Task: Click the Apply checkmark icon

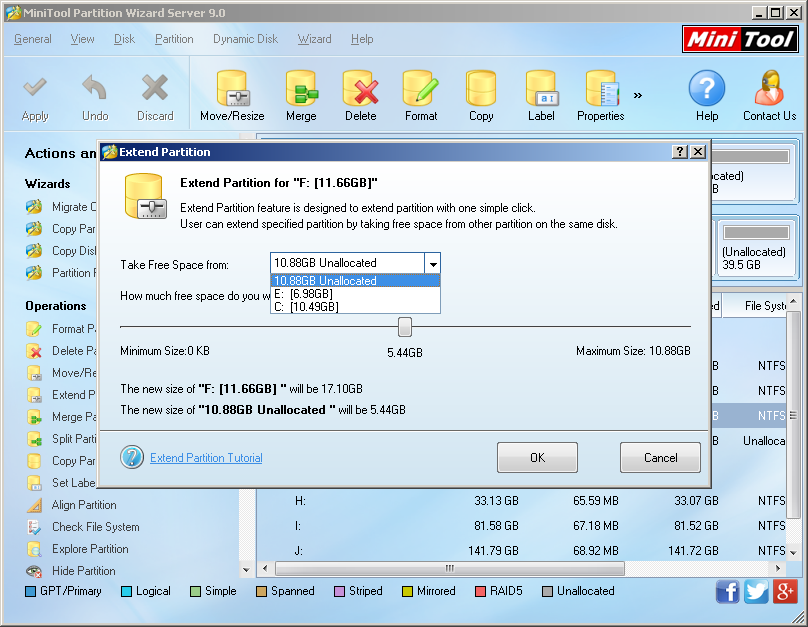Action: pyautogui.click(x=35, y=88)
